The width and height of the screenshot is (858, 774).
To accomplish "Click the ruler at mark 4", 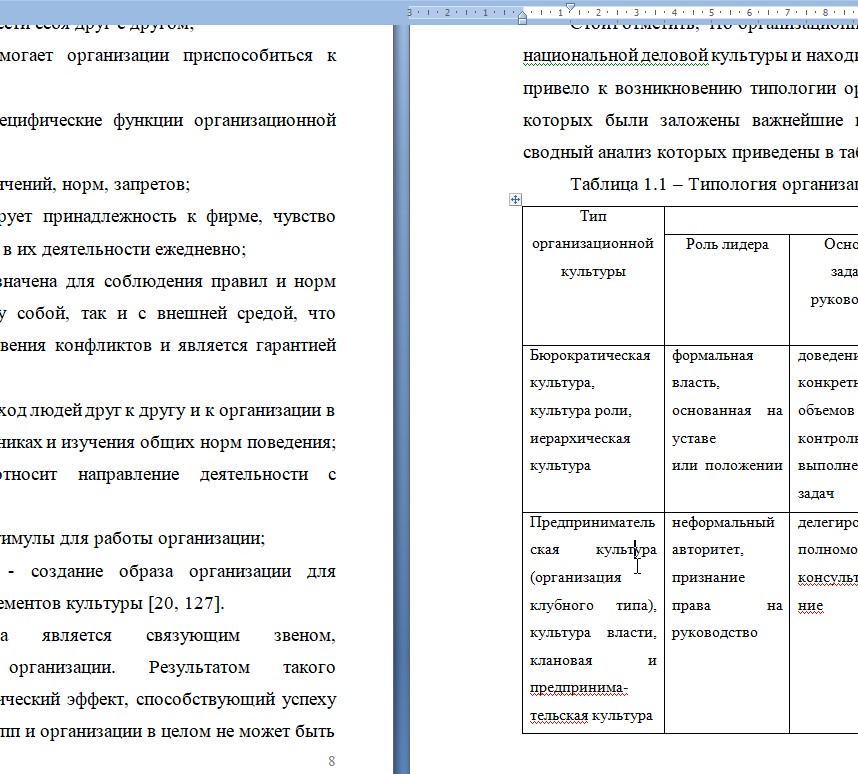I will click(674, 12).
